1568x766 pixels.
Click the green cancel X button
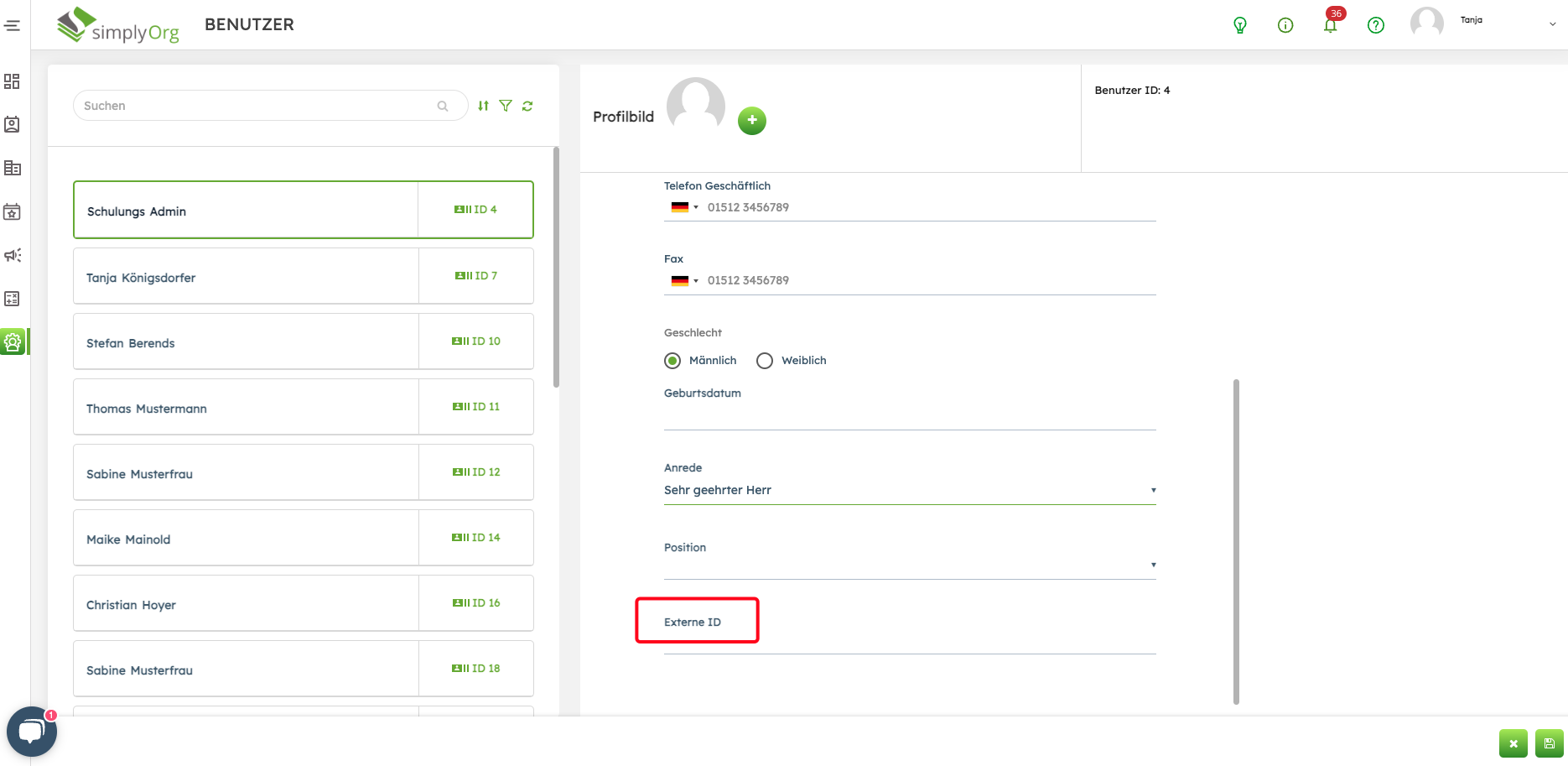coord(1513,743)
